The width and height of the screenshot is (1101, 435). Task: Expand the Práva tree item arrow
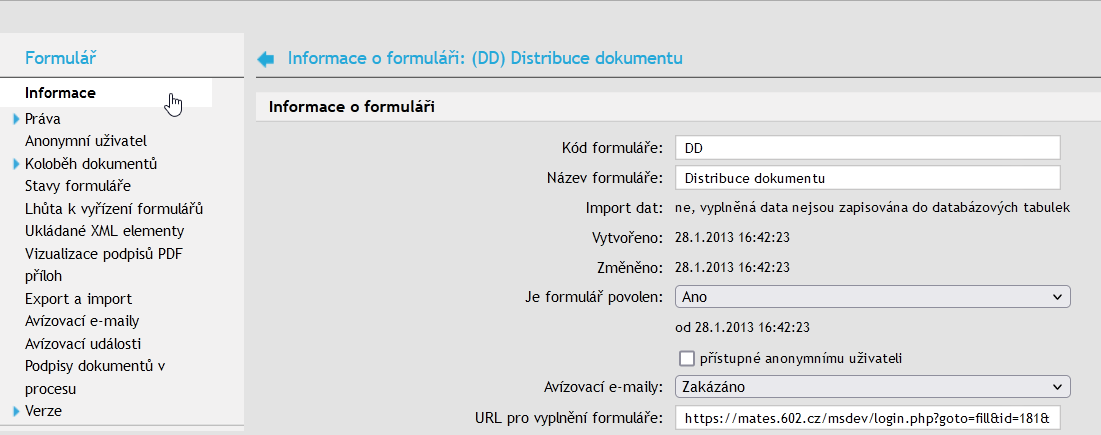(x=17, y=119)
